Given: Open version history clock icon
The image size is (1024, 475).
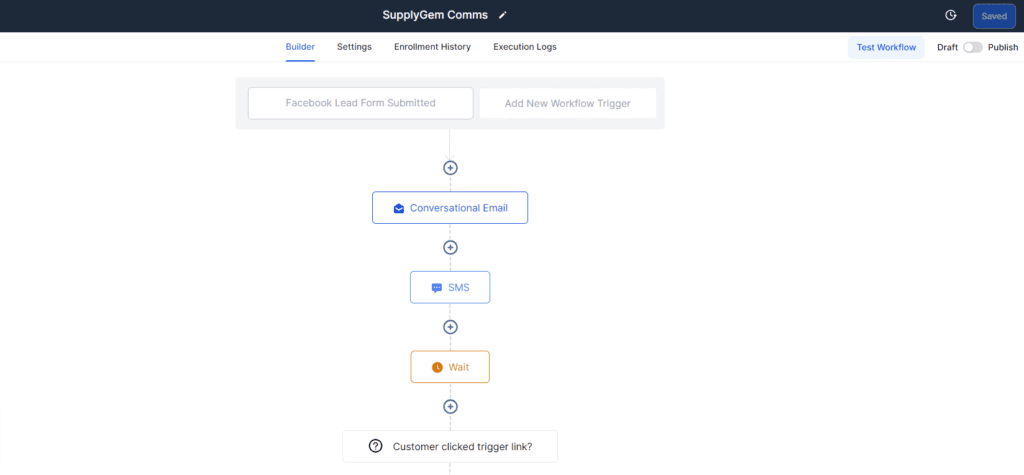Looking at the screenshot, I should [x=951, y=16].
